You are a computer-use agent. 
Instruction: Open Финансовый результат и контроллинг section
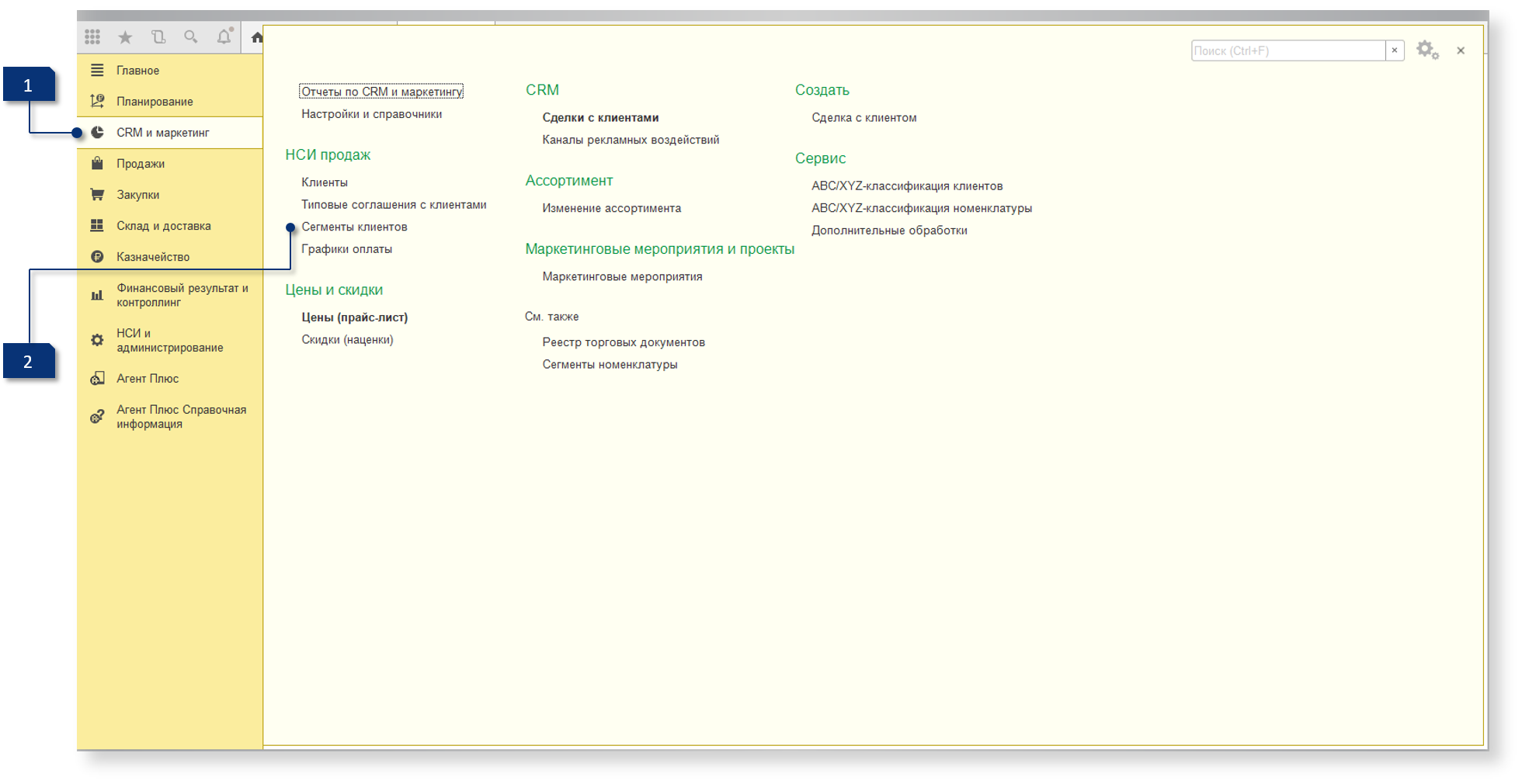170,295
